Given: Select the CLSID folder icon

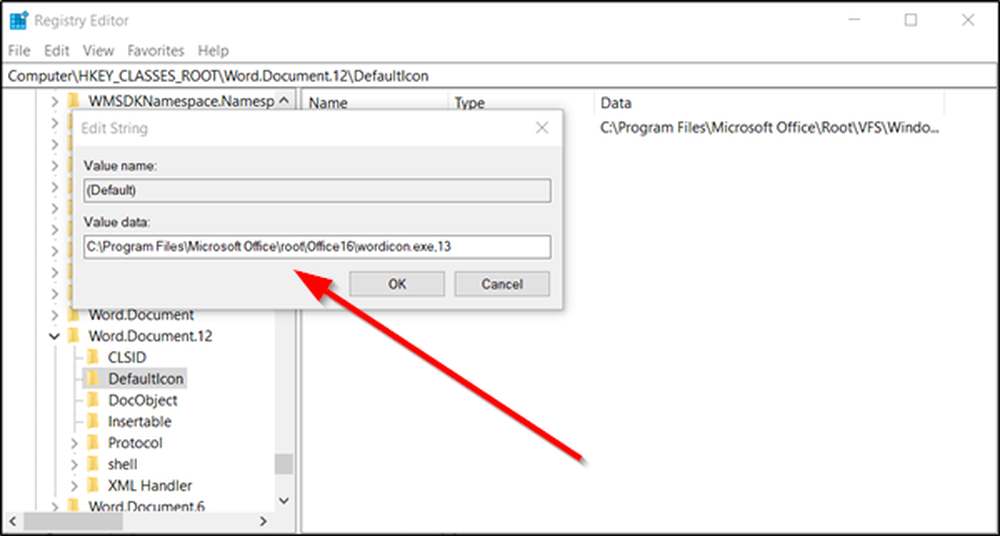Looking at the screenshot, I should pyautogui.click(x=93, y=357).
